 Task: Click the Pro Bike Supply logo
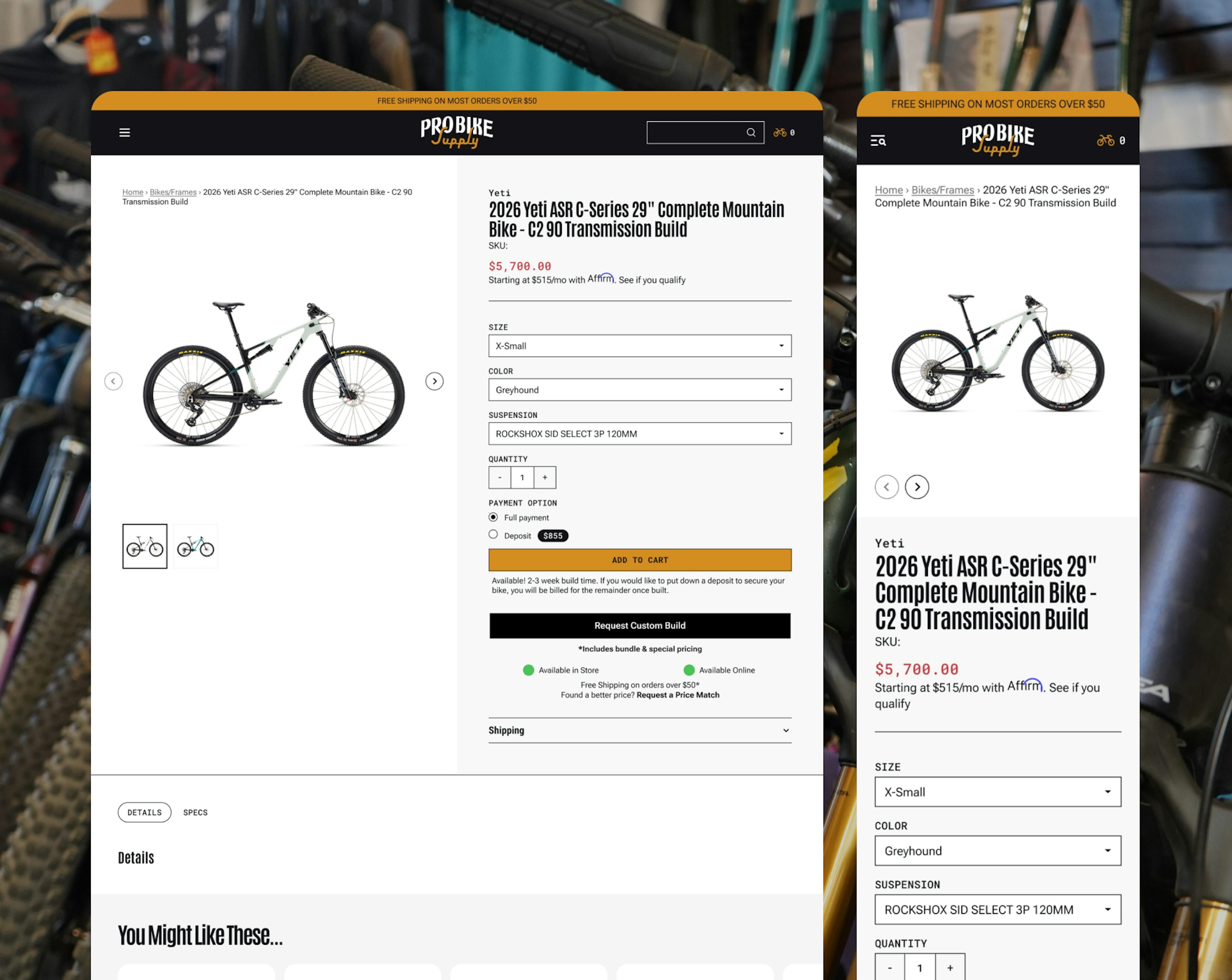point(457,132)
